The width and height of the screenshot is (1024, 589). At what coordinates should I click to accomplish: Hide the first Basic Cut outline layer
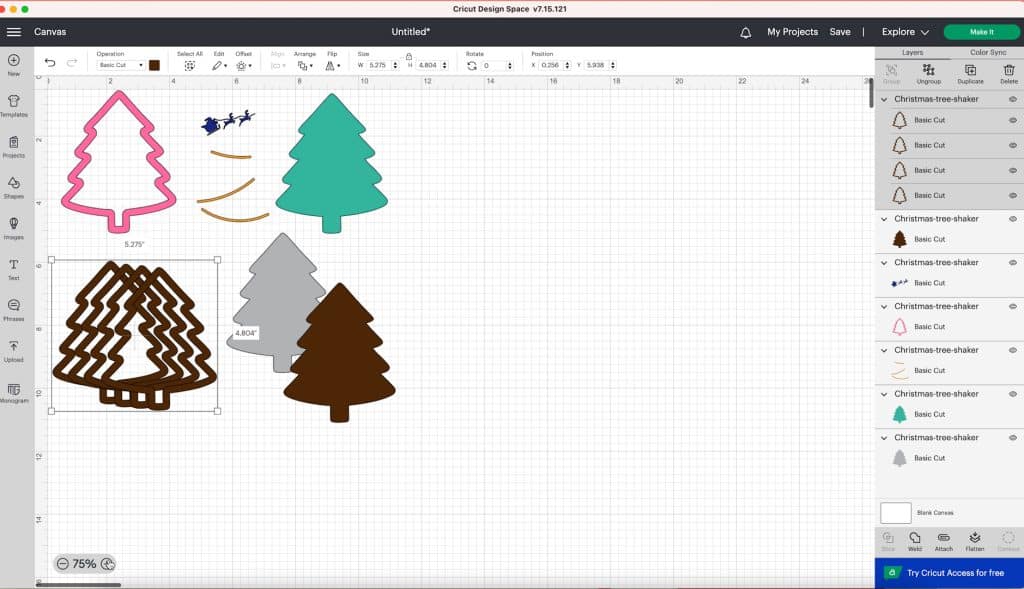click(x=1012, y=120)
